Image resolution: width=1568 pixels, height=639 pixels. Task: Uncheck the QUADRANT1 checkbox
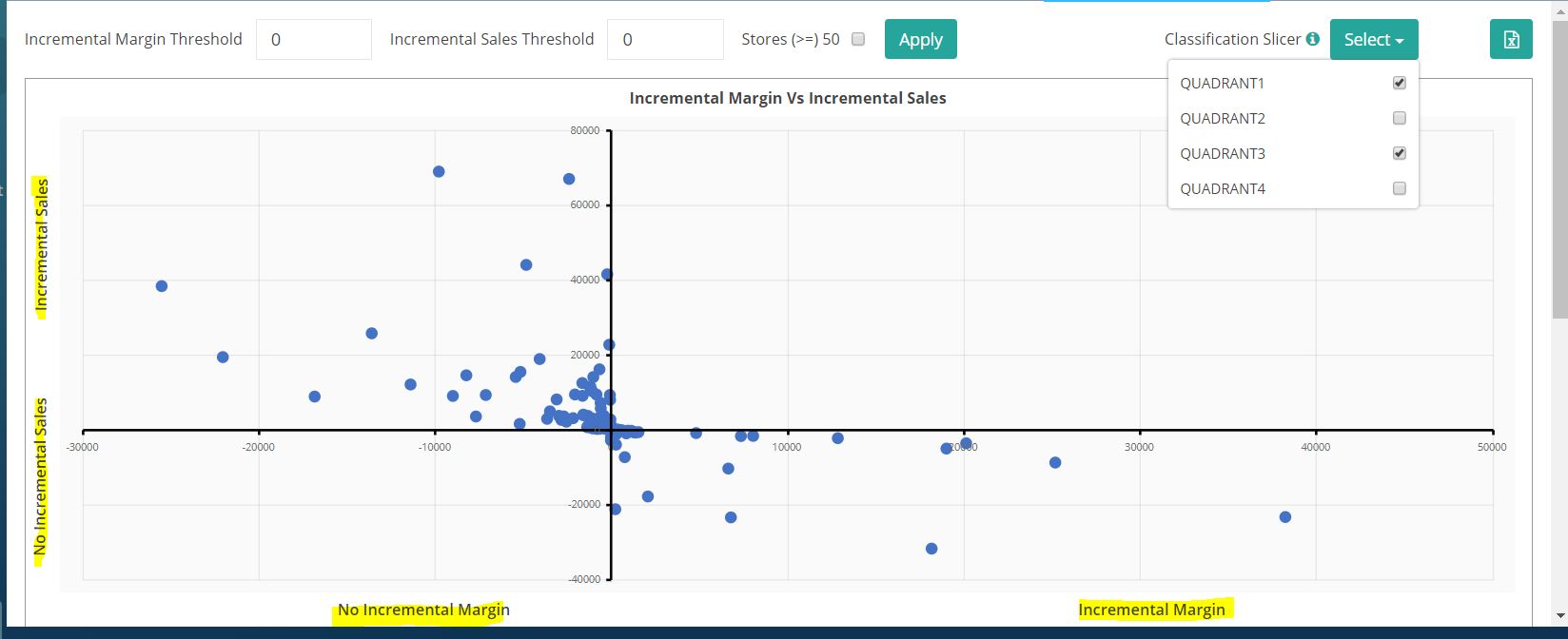[x=1399, y=83]
